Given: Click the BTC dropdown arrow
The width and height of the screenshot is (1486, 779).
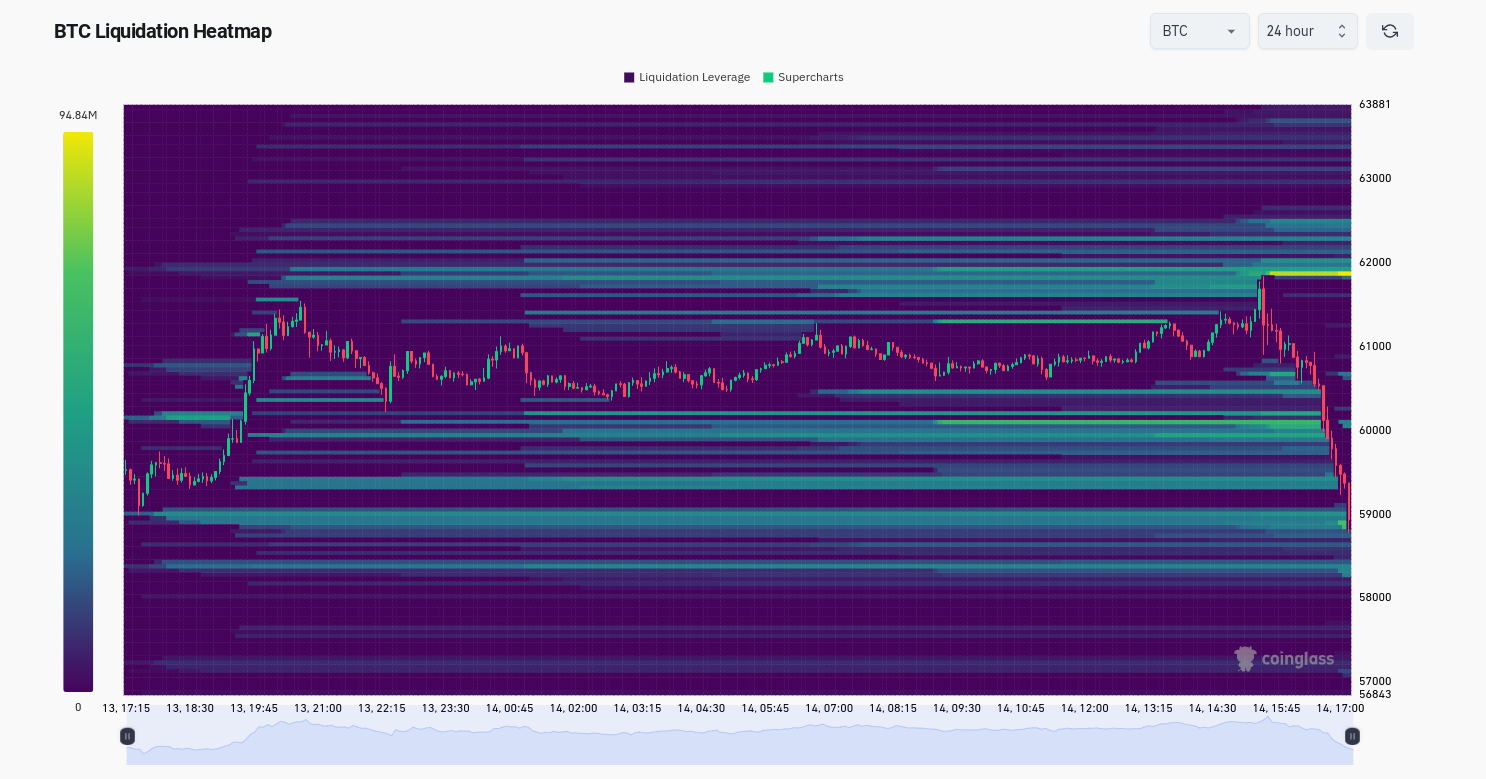Looking at the screenshot, I should pos(1231,32).
